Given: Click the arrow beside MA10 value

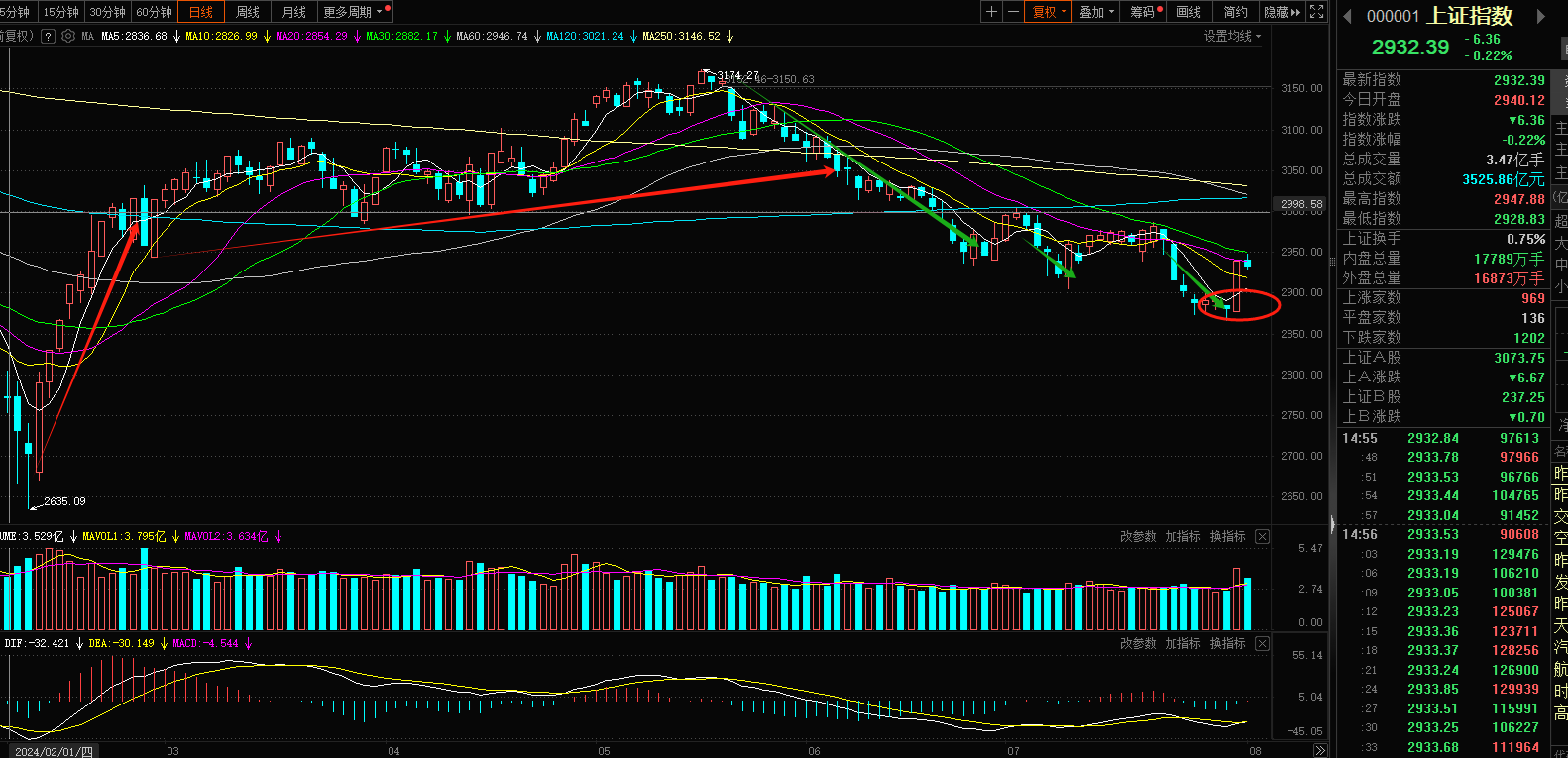Looking at the screenshot, I should click(267, 36).
